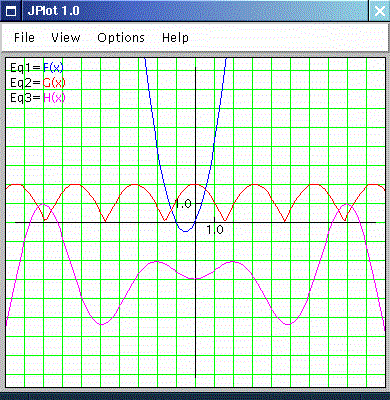This screenshot has height=400, width=390.
Task: Click the tick mark at 1.0 on horizontal axis
Action: coord(214,220)
